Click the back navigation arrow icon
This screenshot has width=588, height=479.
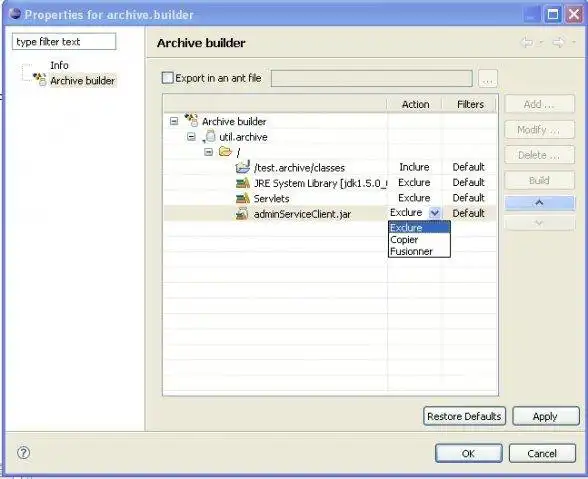tap(527, 42)
